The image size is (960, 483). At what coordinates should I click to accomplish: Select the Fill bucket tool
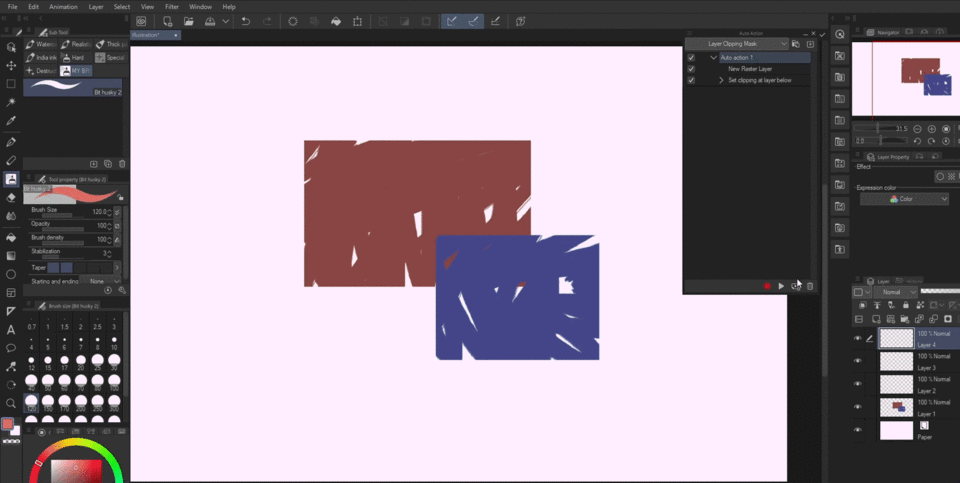coord(11,237)
